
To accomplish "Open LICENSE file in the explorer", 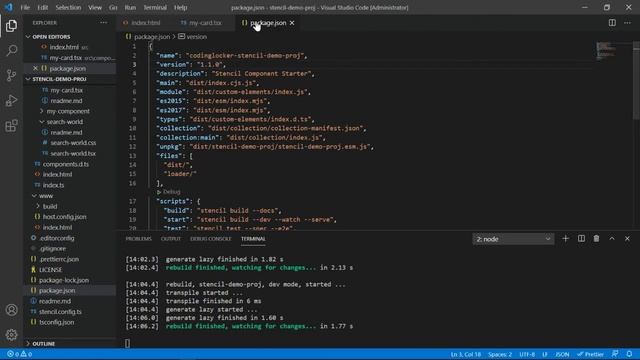I will pyautogui.click(x=50, y=270).
